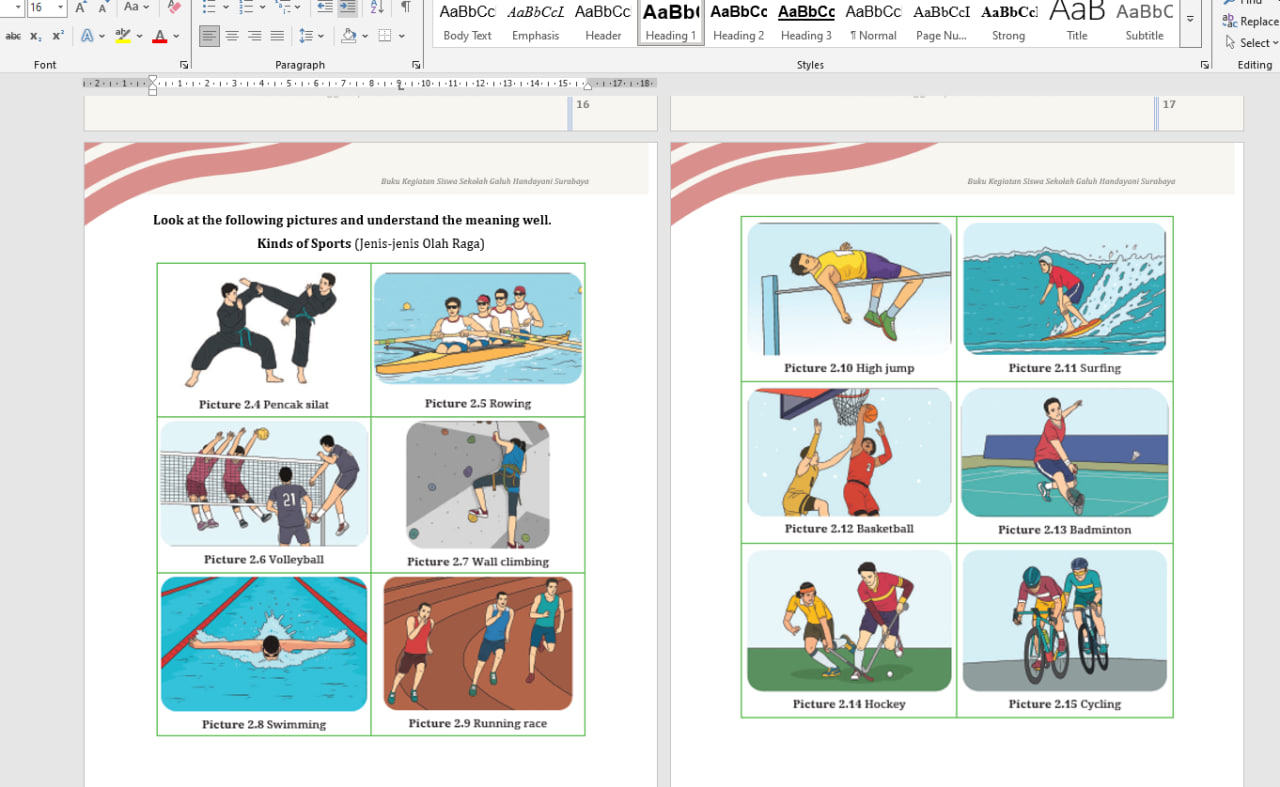
Task: Open Styles pane launcher
Action: click(x=1204, y=65)
